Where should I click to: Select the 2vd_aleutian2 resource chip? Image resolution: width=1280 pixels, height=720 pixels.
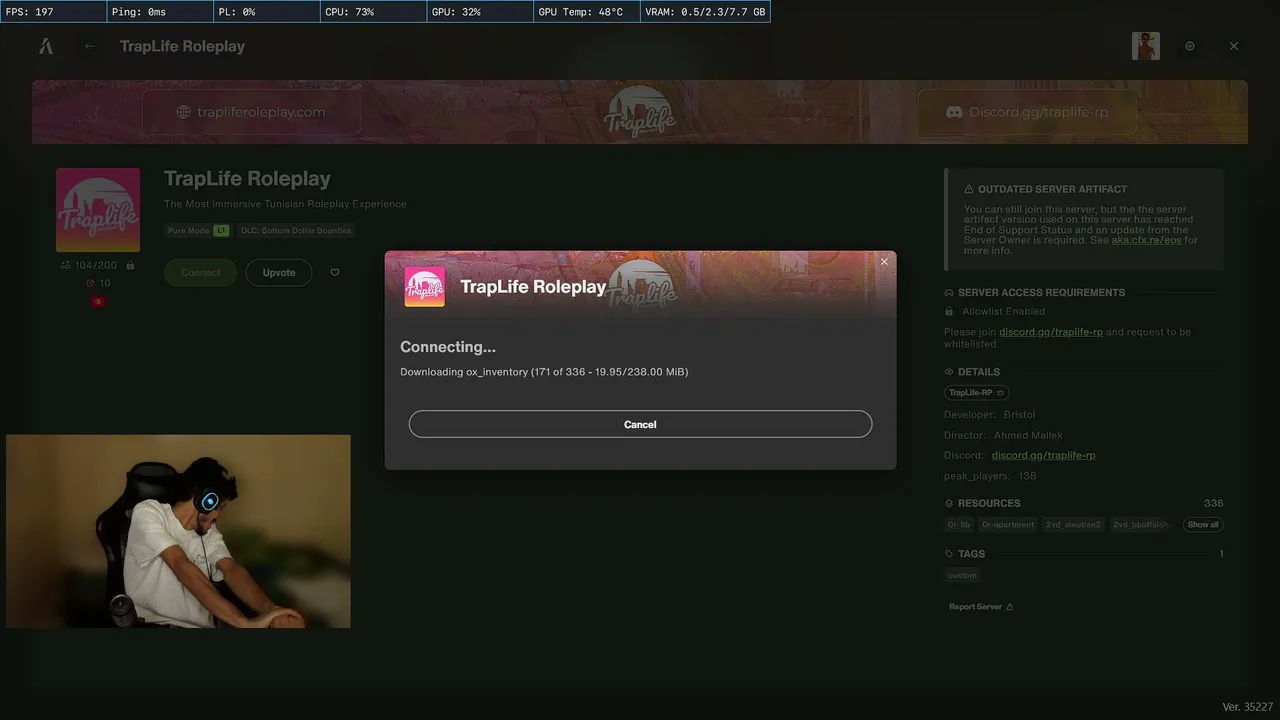1073,524
